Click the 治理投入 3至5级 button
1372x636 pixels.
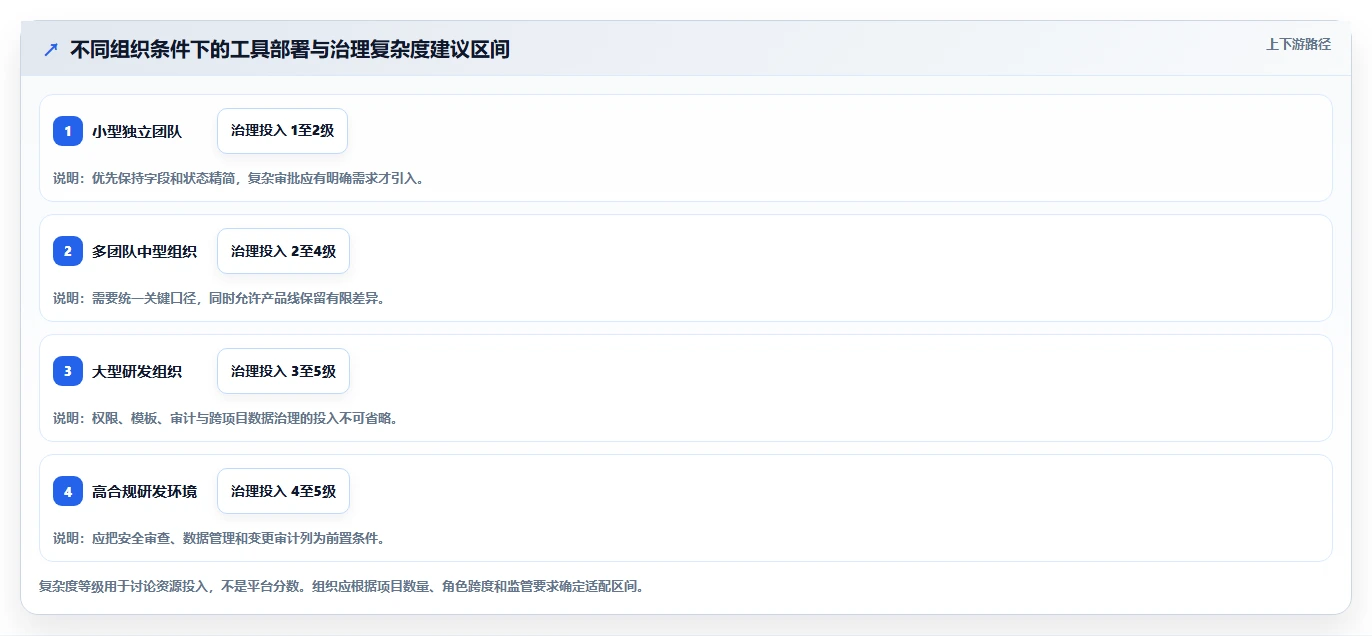click(283, 371)
